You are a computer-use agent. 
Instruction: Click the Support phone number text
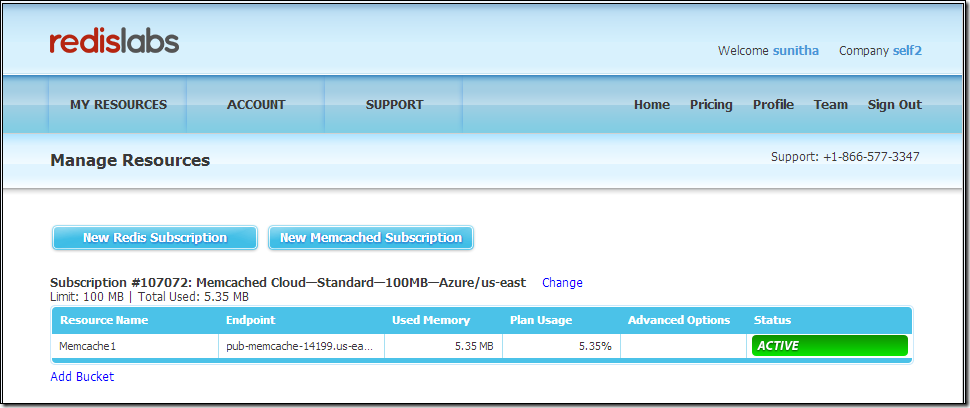tap(845, 157)
